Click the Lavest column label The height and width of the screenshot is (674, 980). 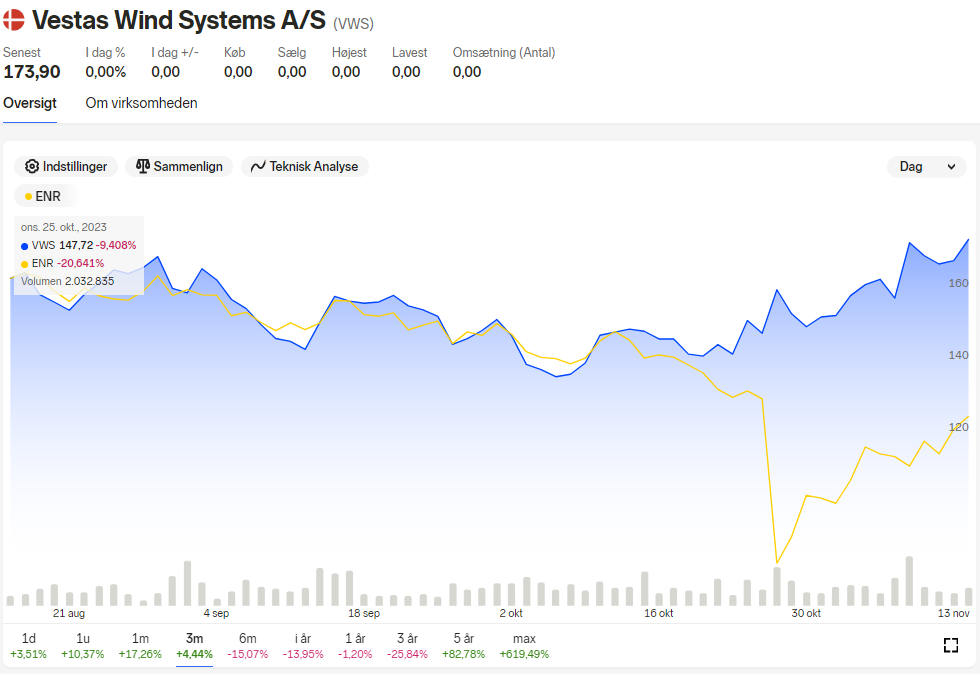[409, 53]
